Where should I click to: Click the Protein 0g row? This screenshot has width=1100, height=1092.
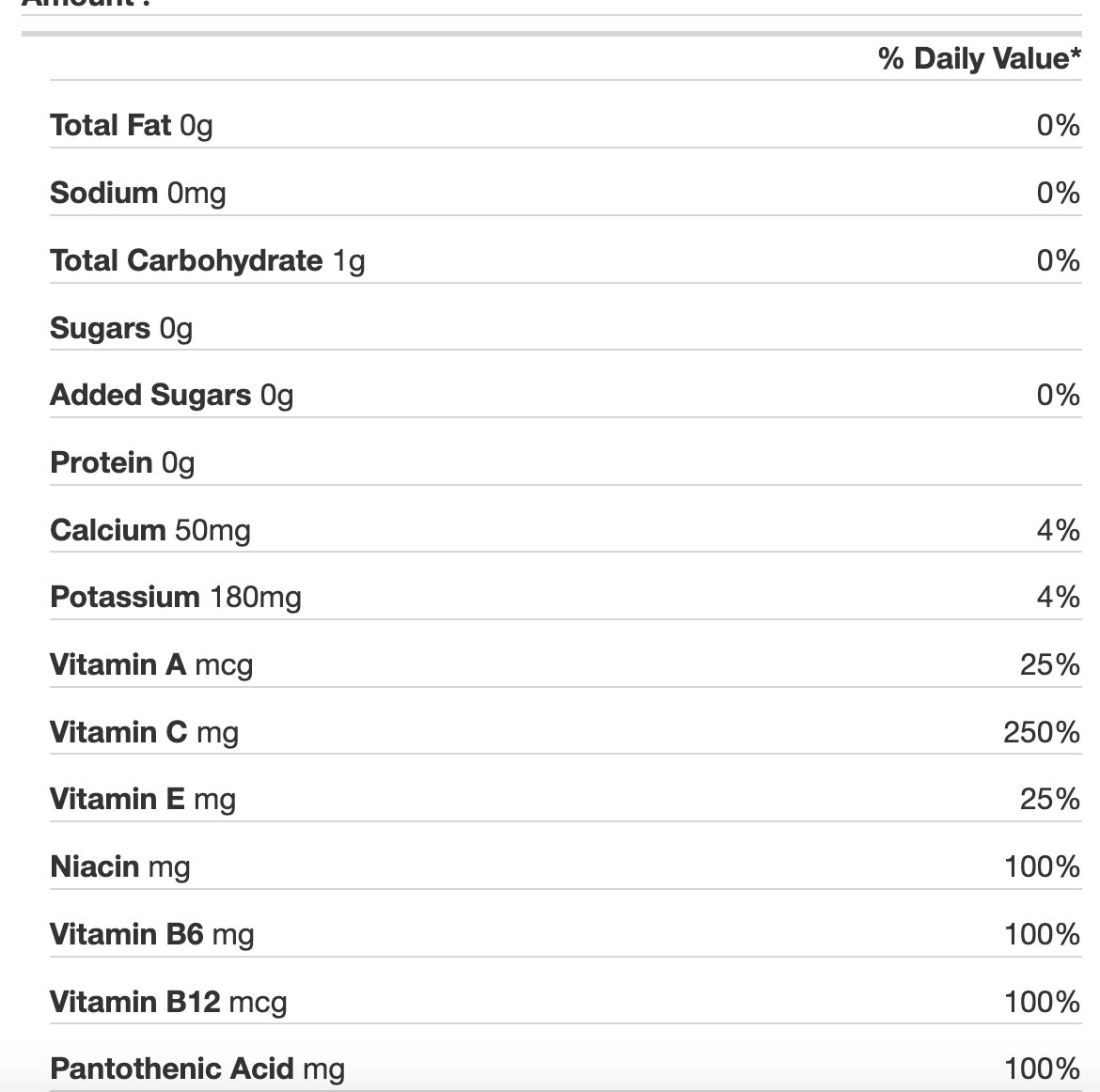(x=565, y=463)
